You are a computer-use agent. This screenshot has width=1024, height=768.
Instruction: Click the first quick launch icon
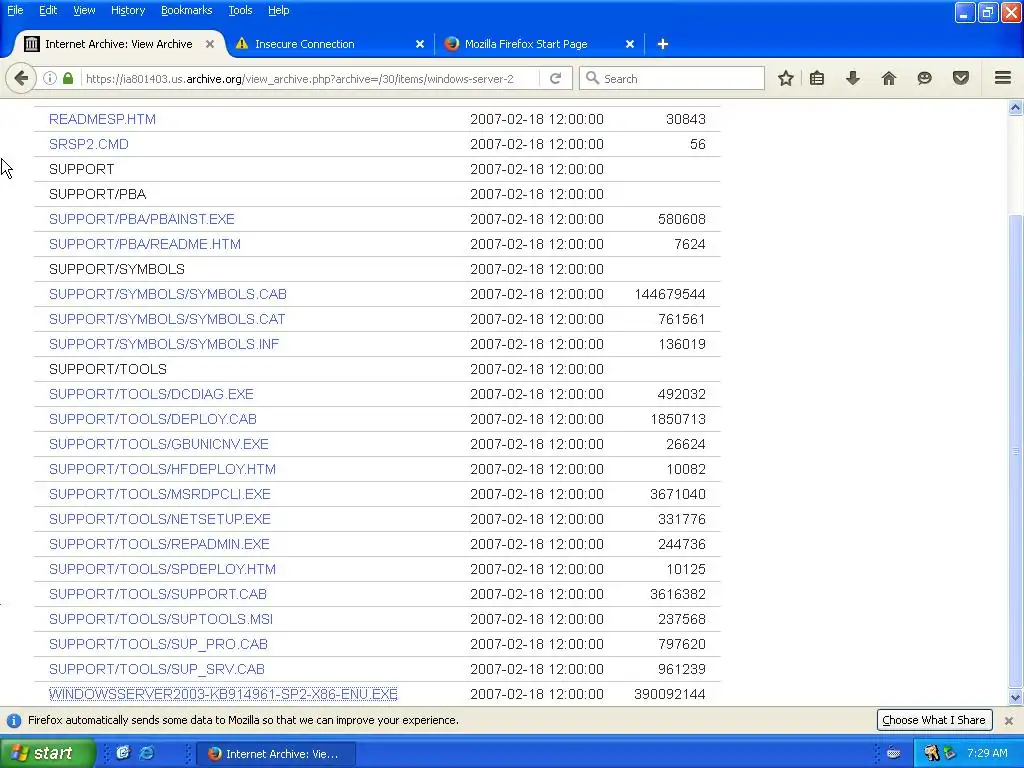click(123, 753)
